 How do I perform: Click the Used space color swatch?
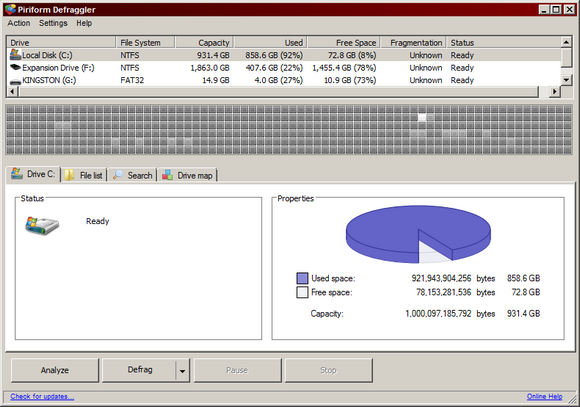(x=302, y=278)
